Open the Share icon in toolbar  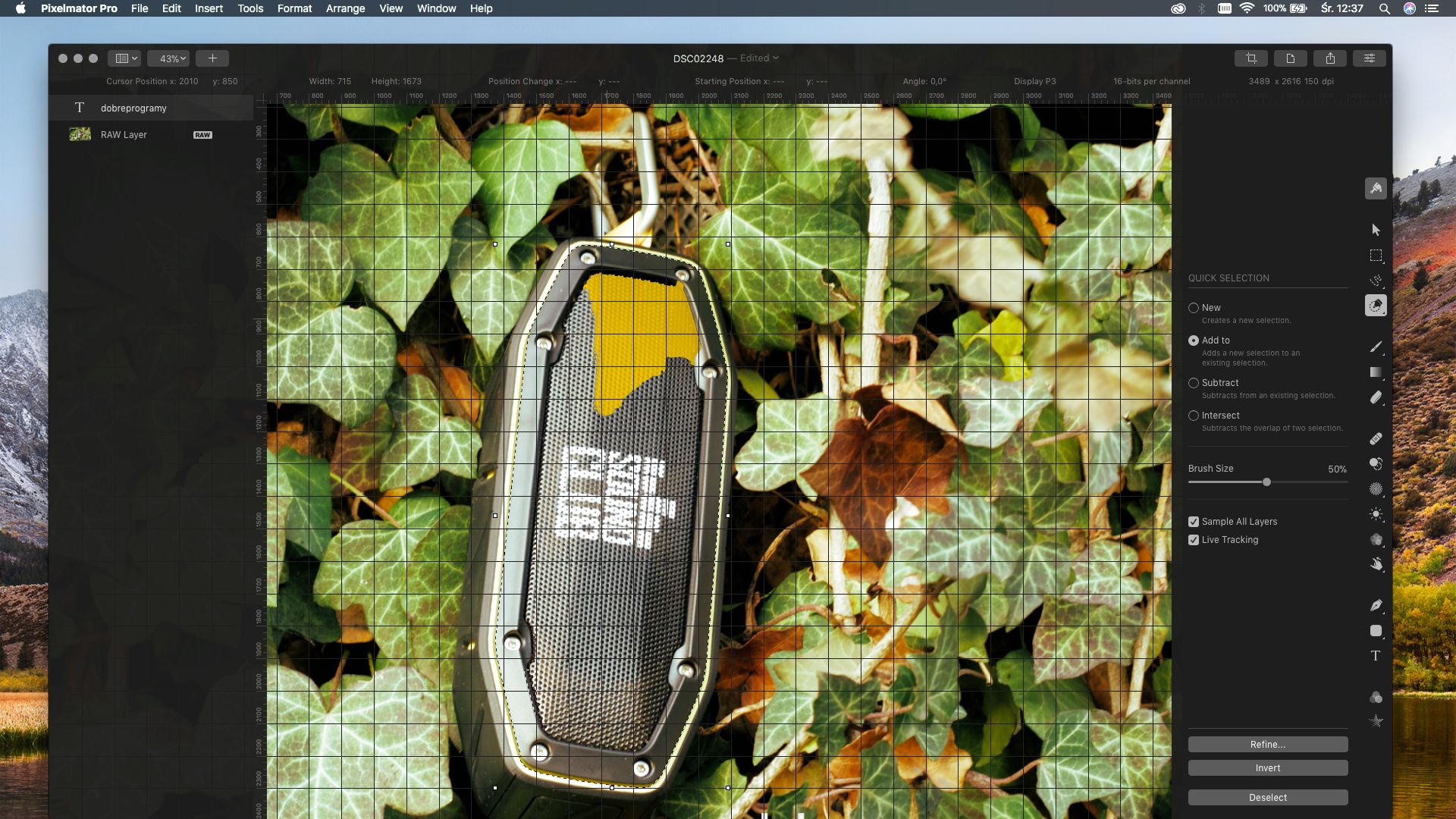pyautogui.click(x=1330, y=58)
